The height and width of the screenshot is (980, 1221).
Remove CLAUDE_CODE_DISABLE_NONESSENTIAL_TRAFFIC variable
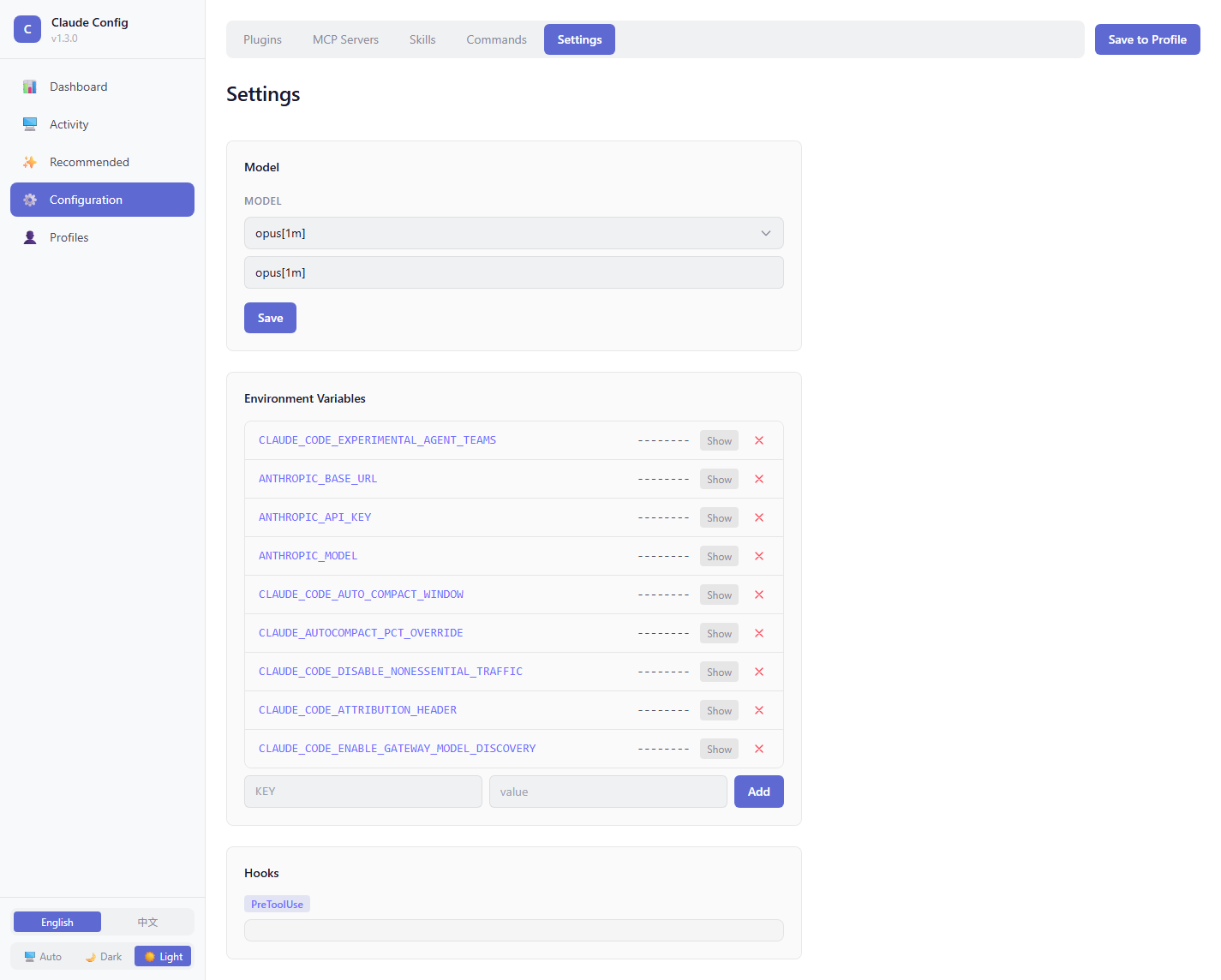pyautogui.click(x=759, y=672)
